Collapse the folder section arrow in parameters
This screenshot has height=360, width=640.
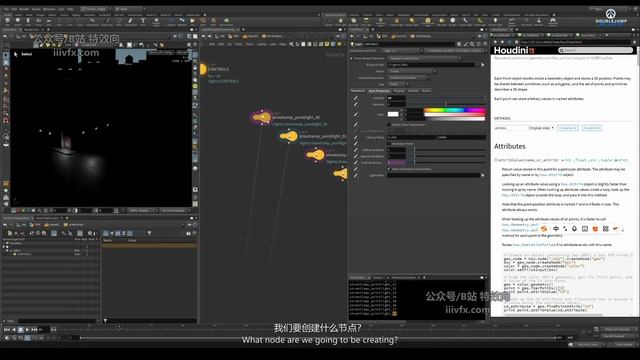[x=351, y=58]
